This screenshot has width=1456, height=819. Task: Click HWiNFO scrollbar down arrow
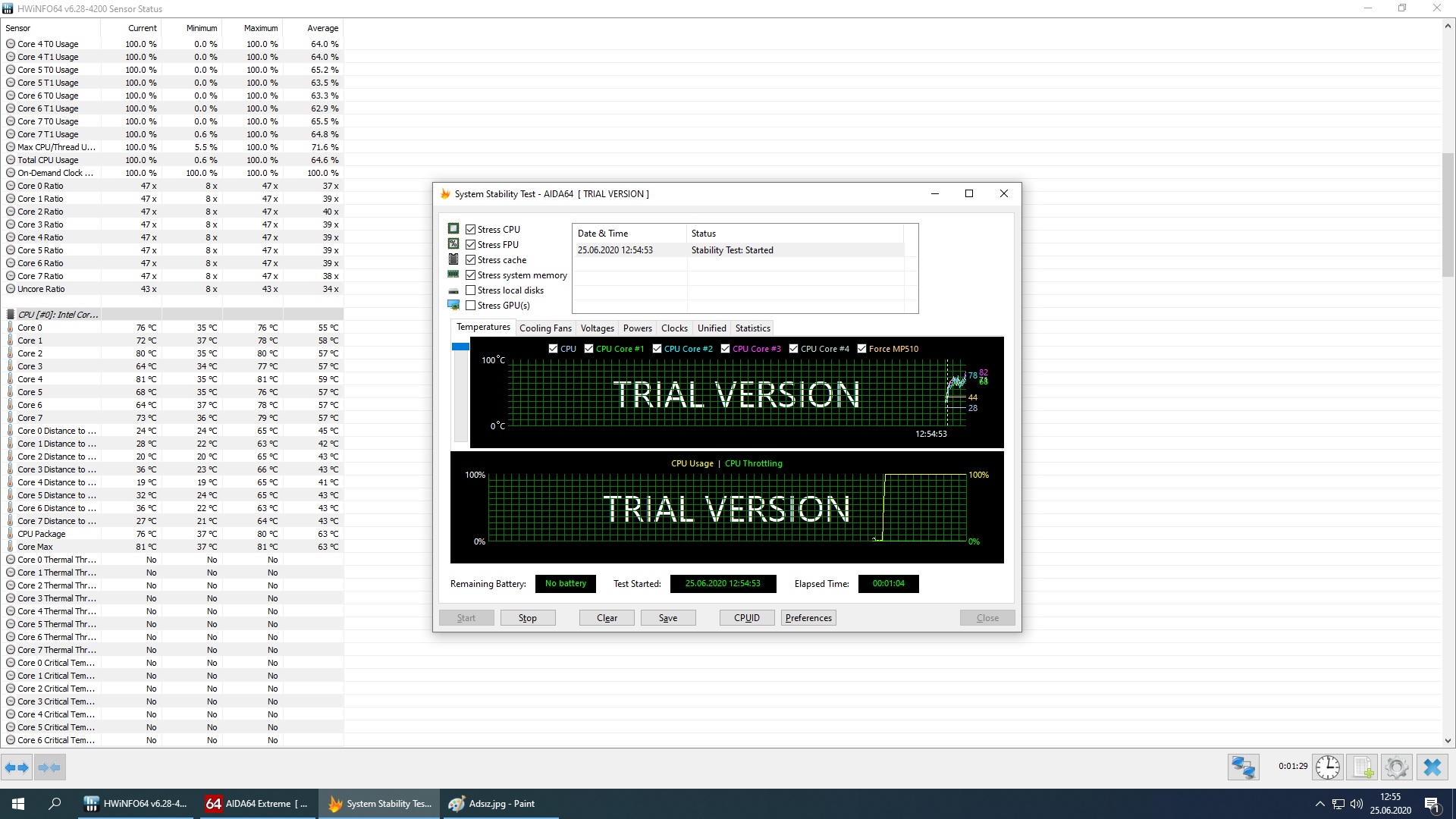(1448, 741)
